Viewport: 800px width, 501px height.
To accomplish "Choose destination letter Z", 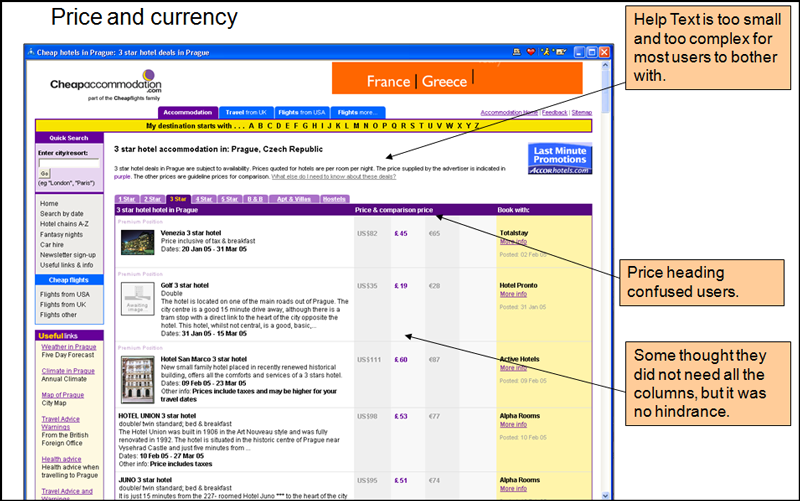I will point(477,126).
